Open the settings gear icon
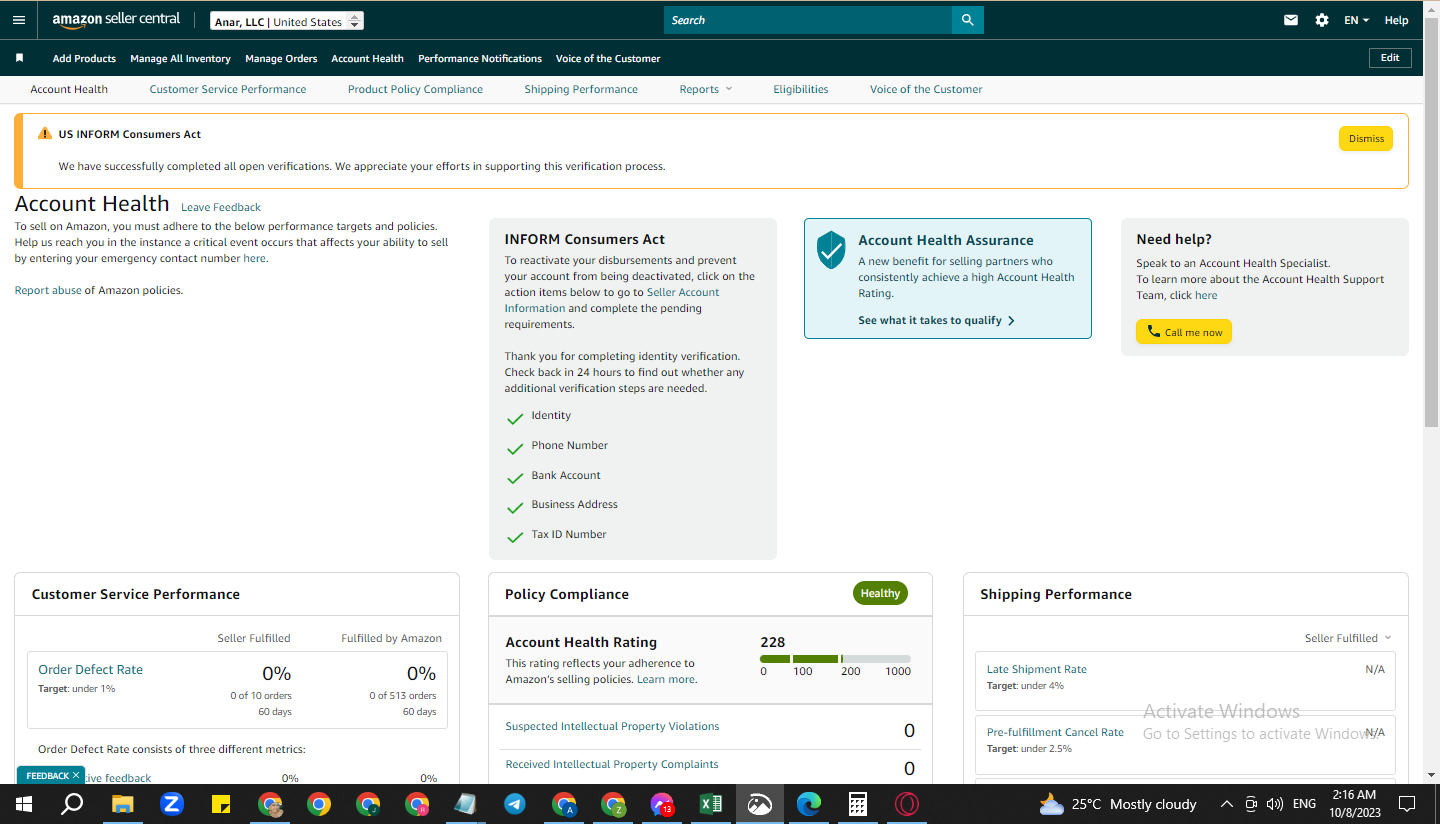The width and height of the screenshot is (1440, 824). (x=1322, y=20)
